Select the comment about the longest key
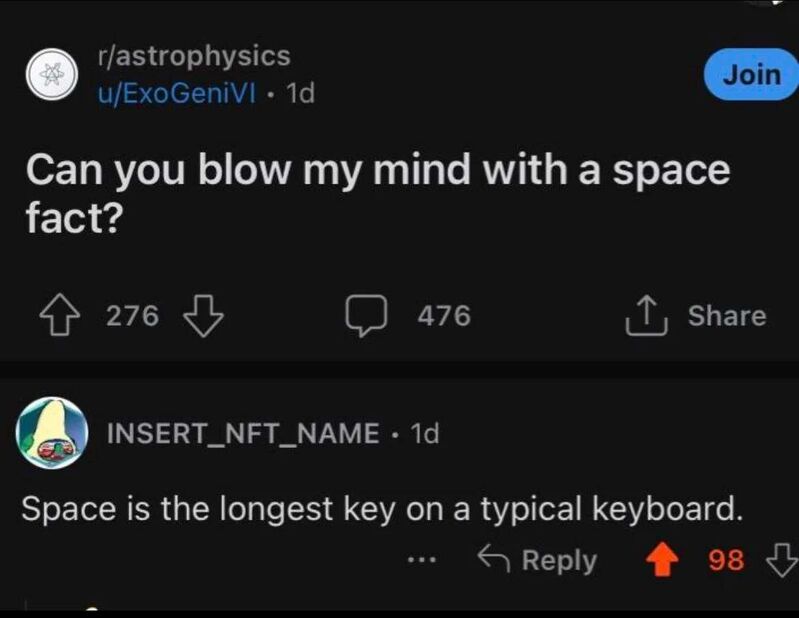The width and height of the screenshot is (799, 618). click(382, 508)
